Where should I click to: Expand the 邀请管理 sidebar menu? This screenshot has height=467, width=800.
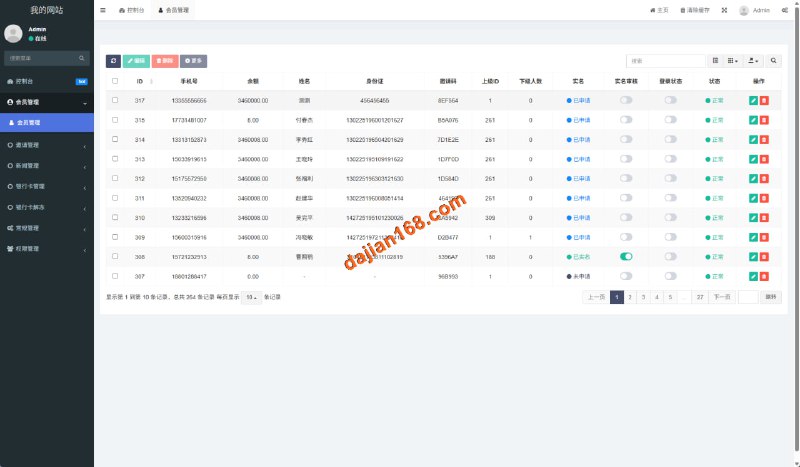point(46,144)
